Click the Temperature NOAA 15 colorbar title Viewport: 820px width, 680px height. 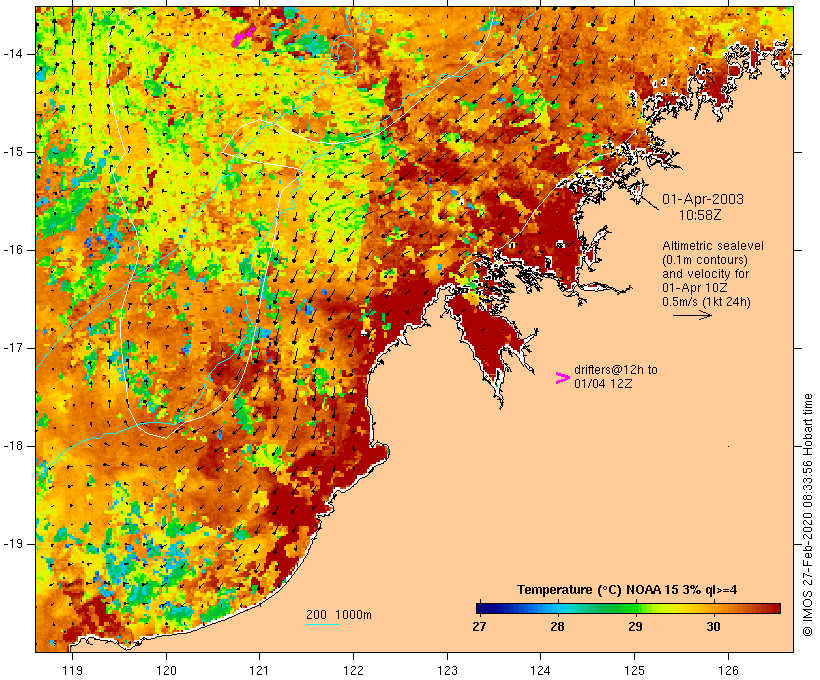(x=627, y=590)
